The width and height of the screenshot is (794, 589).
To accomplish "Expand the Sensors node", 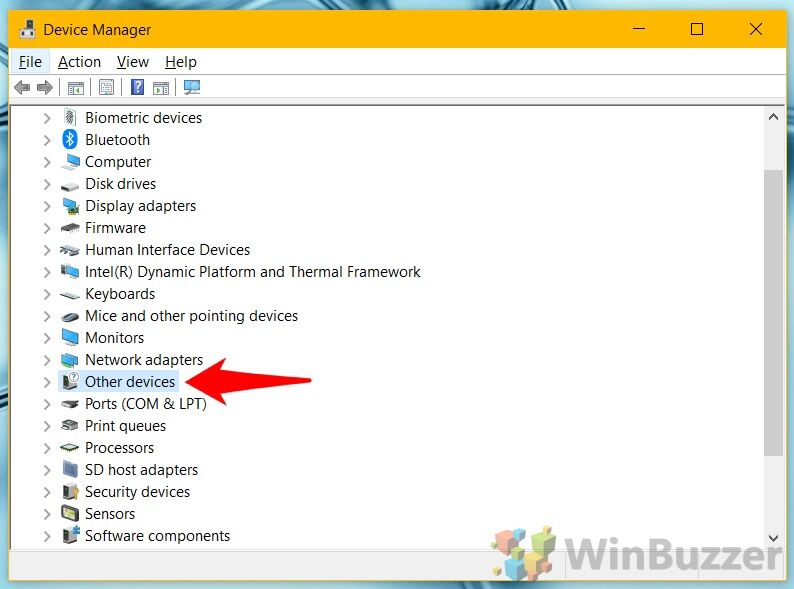I will (x=47, y=514).
